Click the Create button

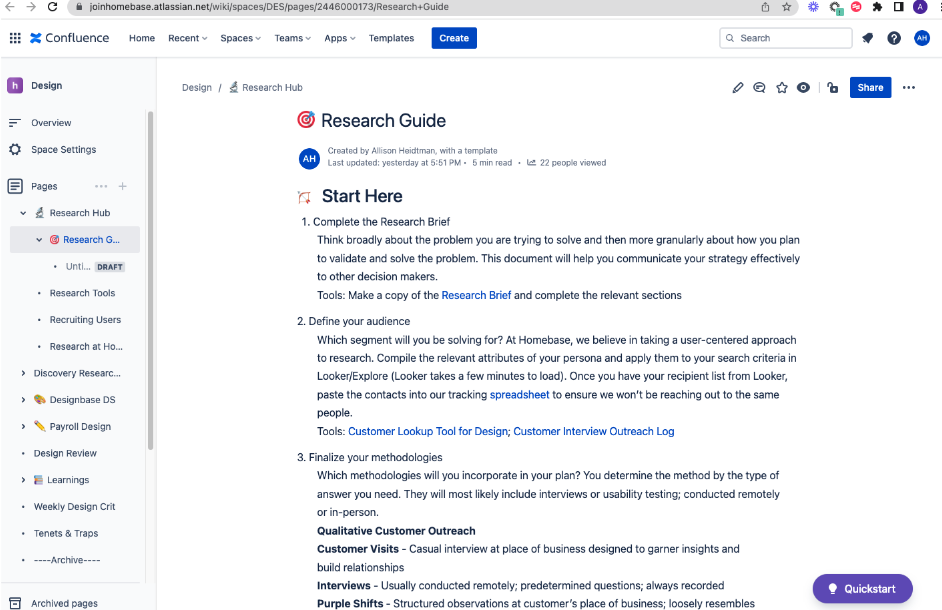pos(454,38)
